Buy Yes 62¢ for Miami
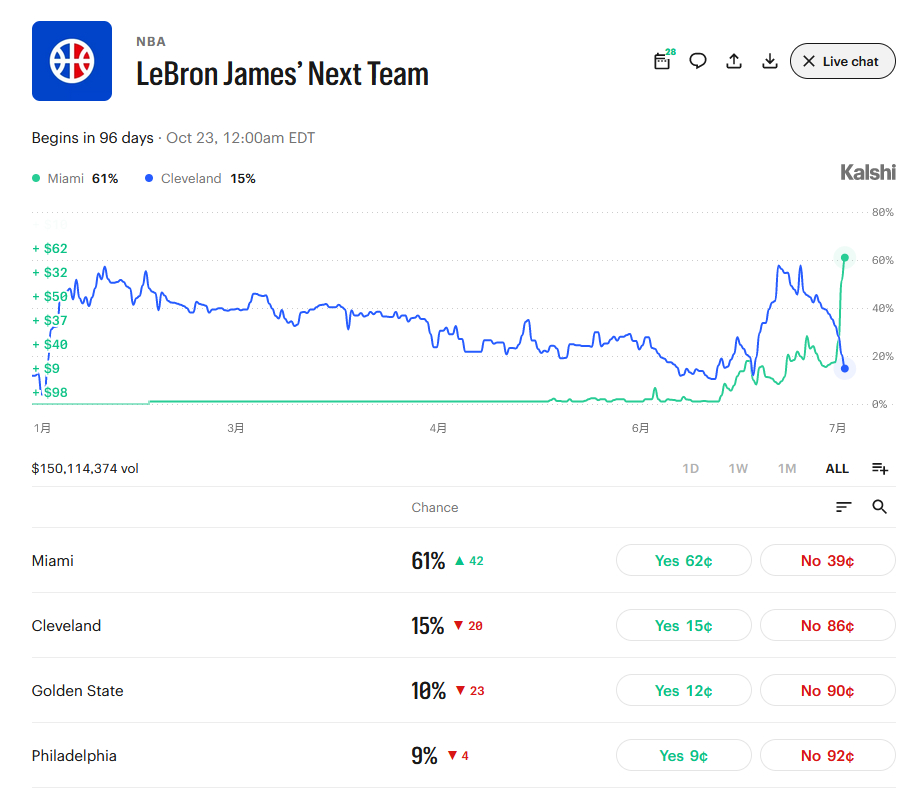Screen dimensions: 924x799 click(684, 560)
